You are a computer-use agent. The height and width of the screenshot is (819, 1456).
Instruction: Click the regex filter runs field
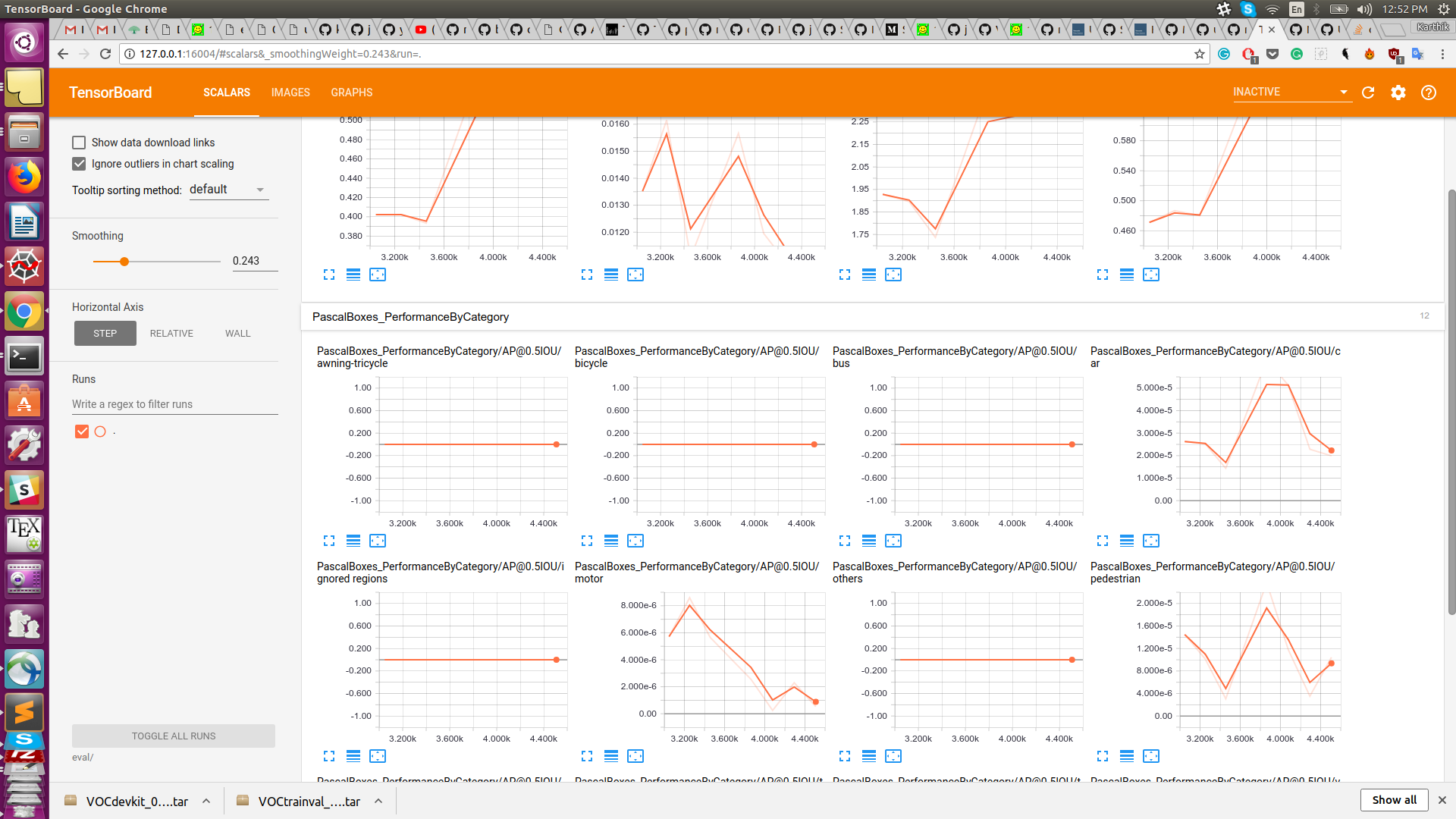(175, 404)
